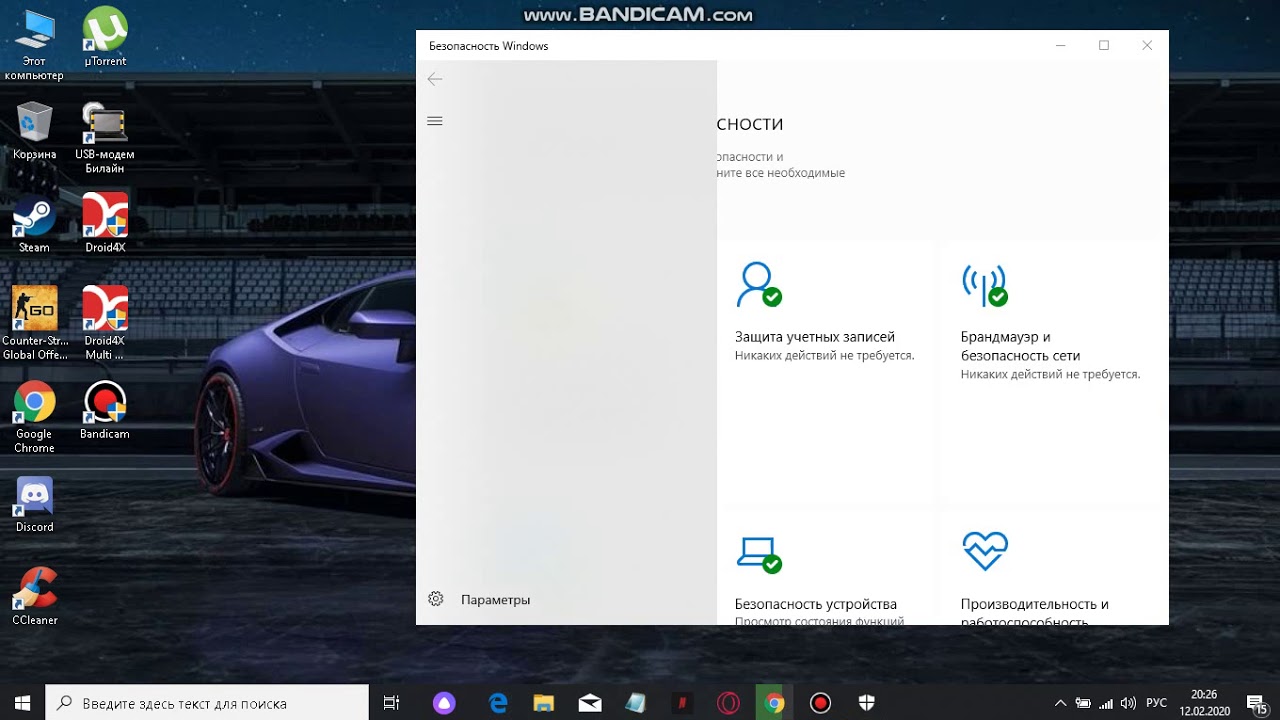Viewport: 1280px width, 720px height.
Task: Click the Защита учетных записей account icon
Action: pyautogui.click(x=759, y=284)
